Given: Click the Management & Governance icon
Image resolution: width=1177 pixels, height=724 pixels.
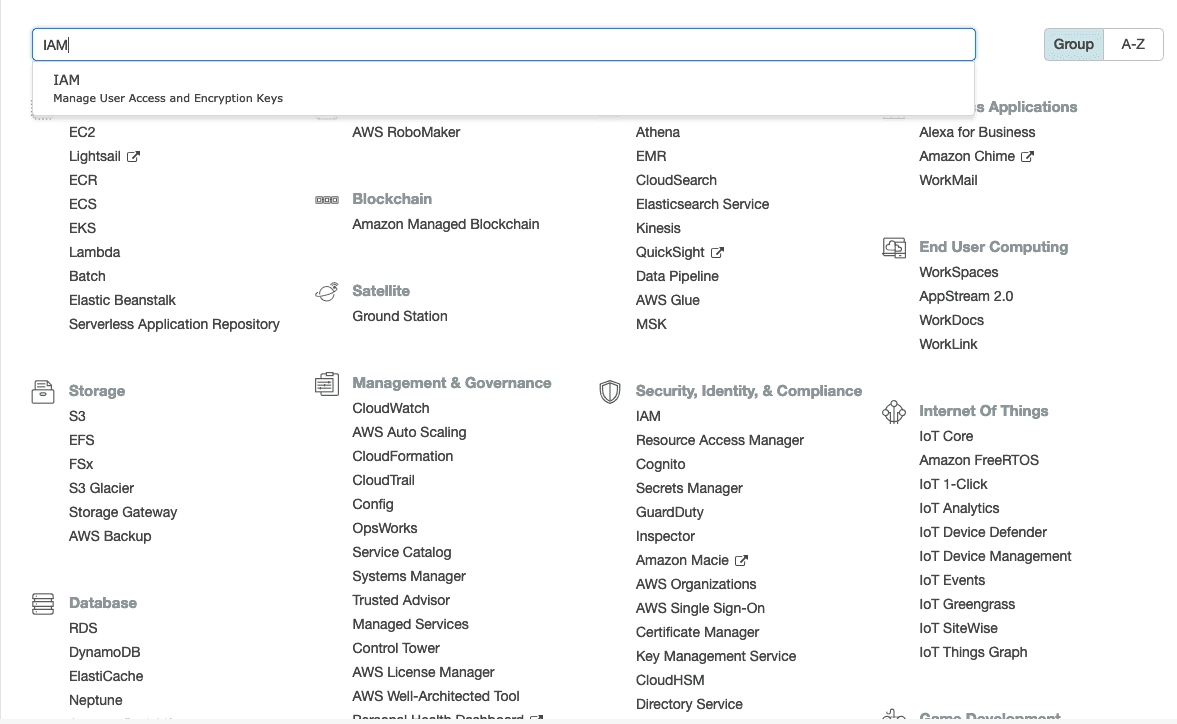Looking at the screenshot, I should 326,383.
